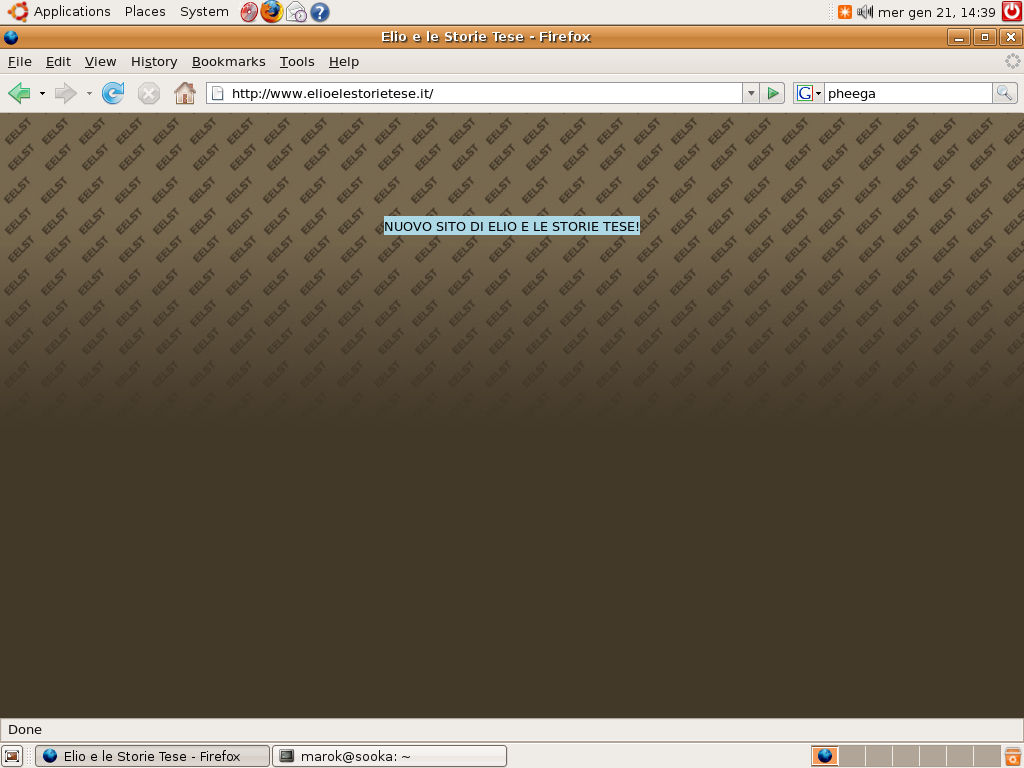Image resolution: width=1024 pixels, height=768 pixels.
Task: Click the green Go button
Action: point(773,93)
